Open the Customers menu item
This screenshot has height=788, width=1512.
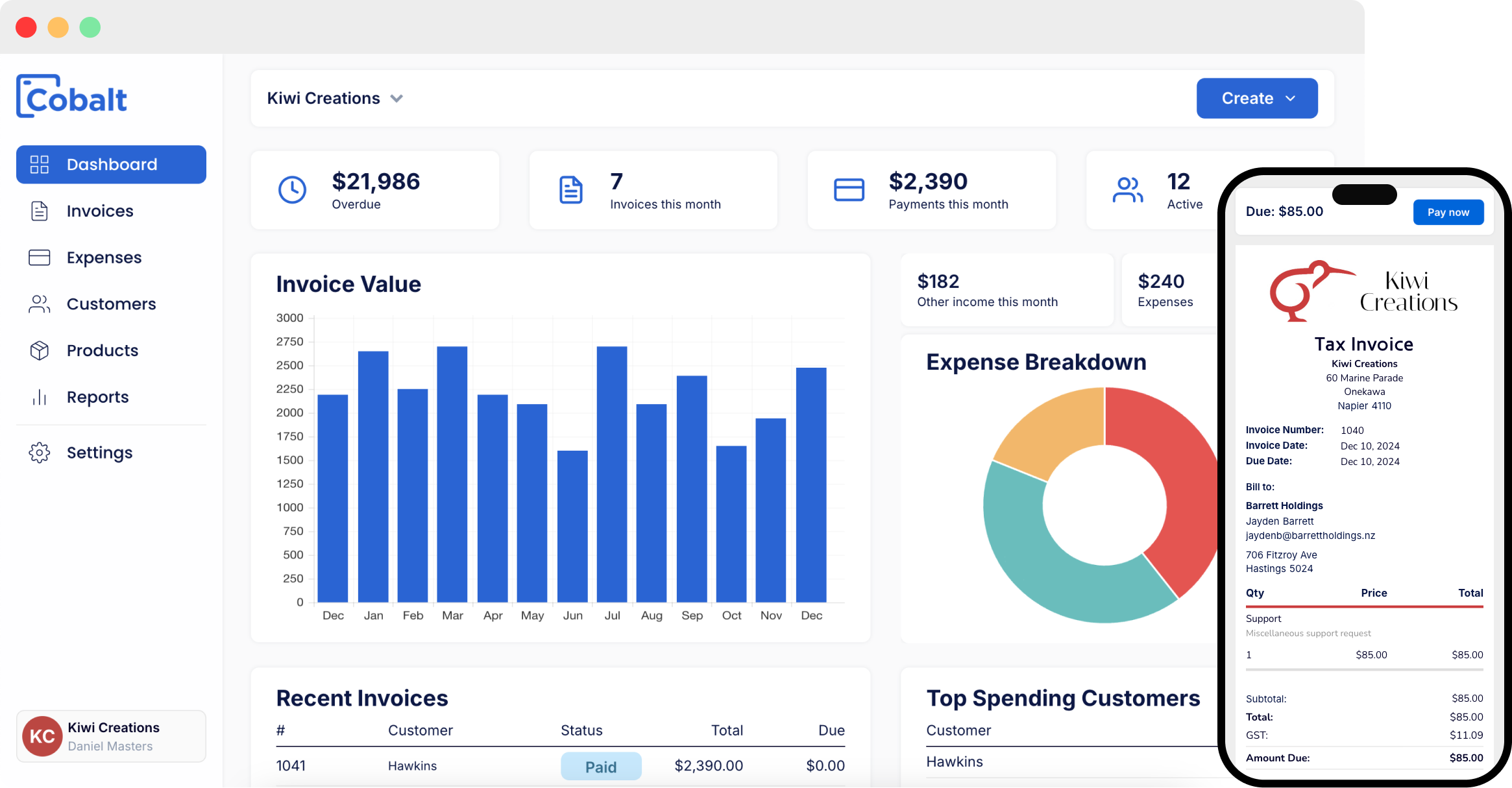click(x=111, y=304)
